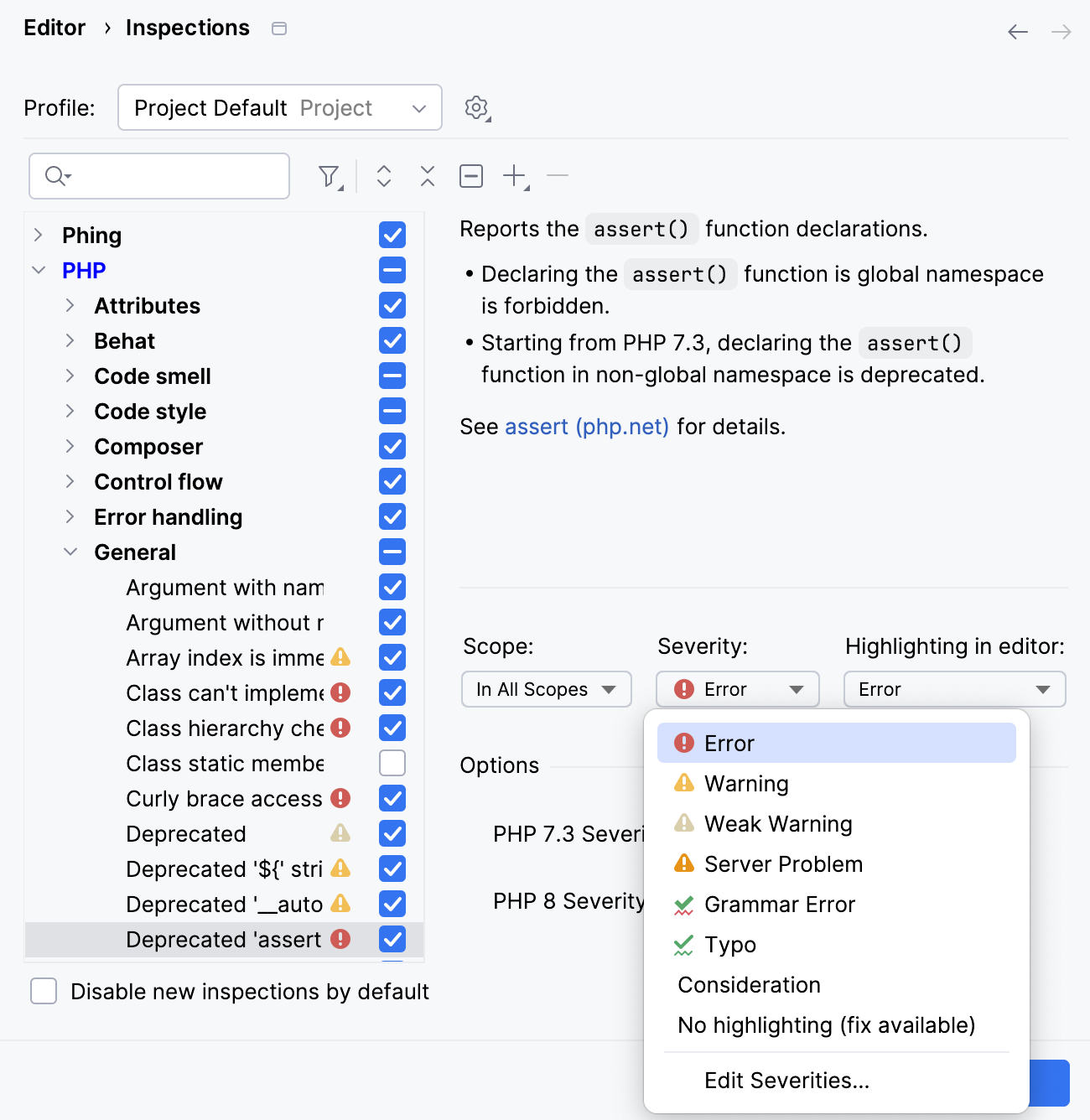Click Edit Severities... option
The width and height of the screenshot is (1090, 1120).
pyautogui.click(x=786, y=1081)
